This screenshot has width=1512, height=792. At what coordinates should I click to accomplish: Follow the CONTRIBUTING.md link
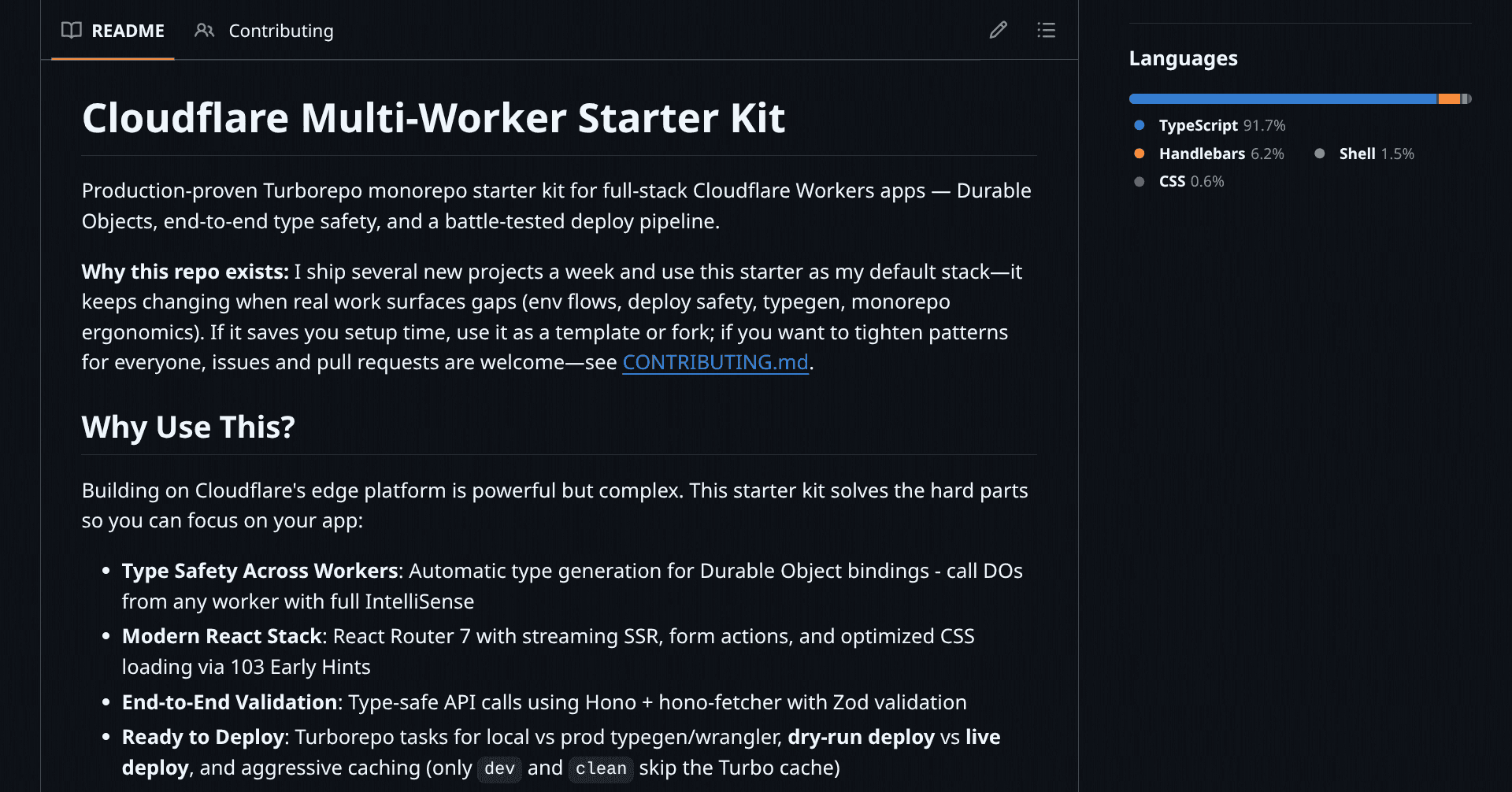[x=715, y=362]
